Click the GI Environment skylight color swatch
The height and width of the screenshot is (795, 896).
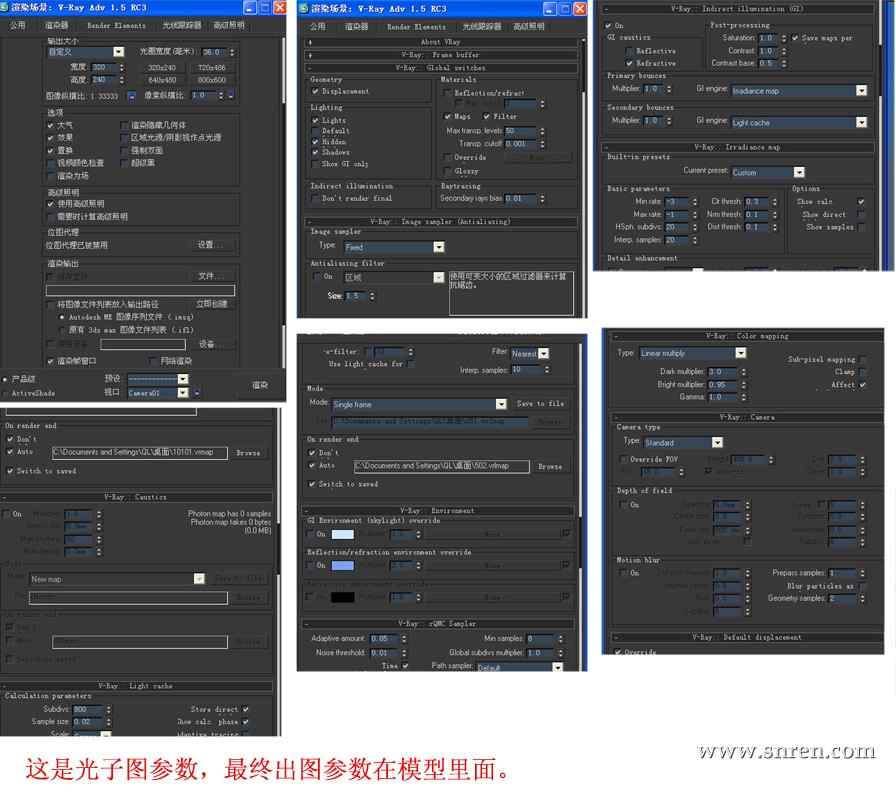pos(343,534)
